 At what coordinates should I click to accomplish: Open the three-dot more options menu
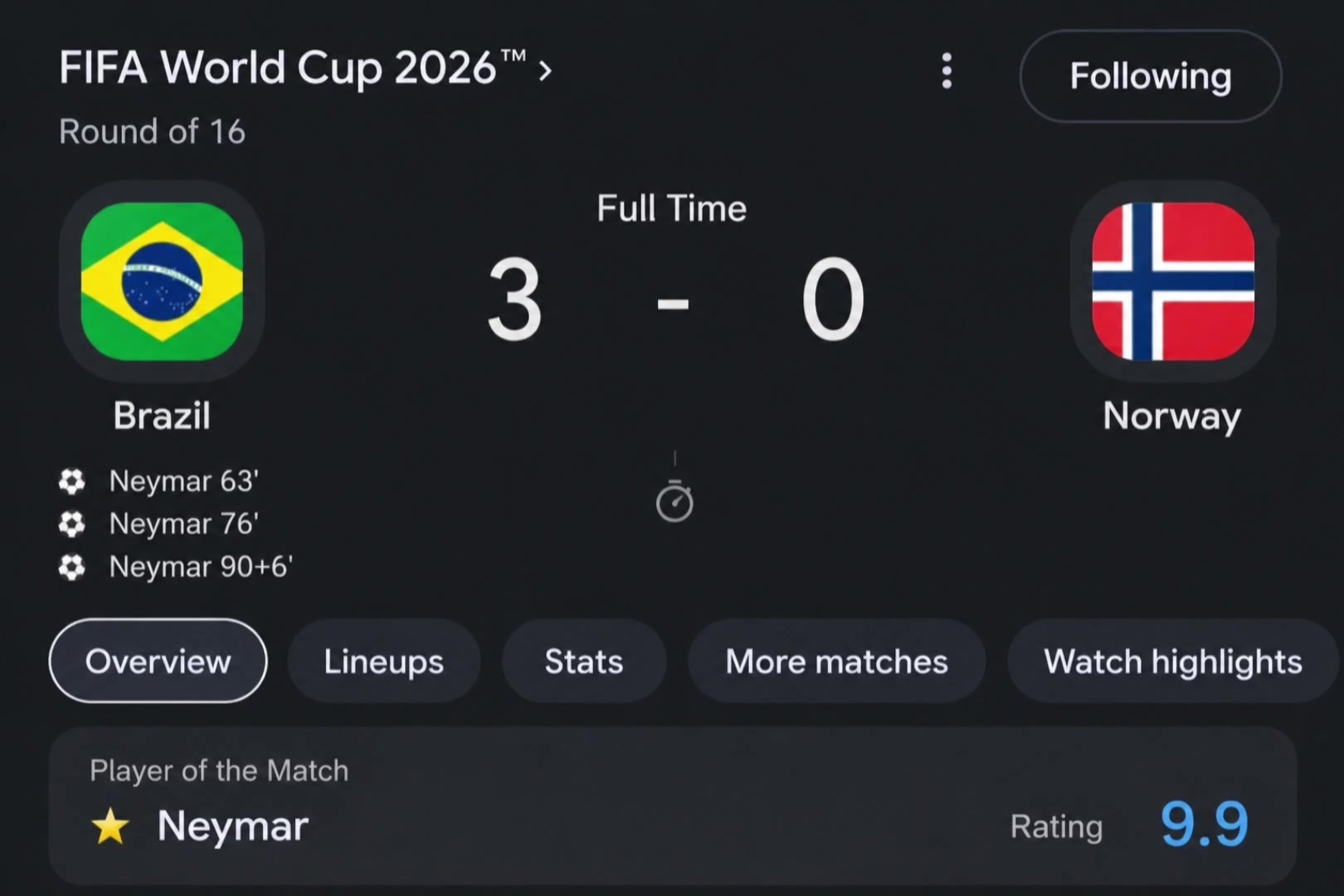point(947,71)
